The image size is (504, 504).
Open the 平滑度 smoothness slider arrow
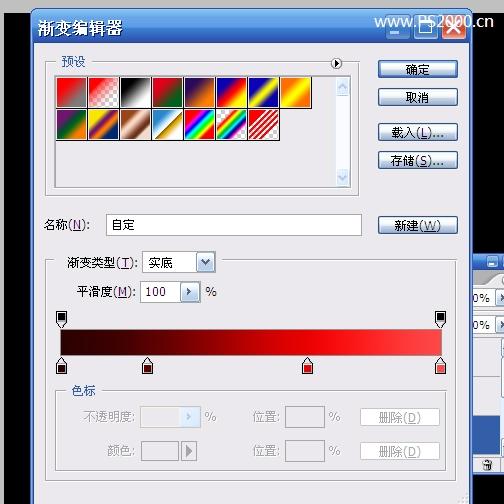190,292
